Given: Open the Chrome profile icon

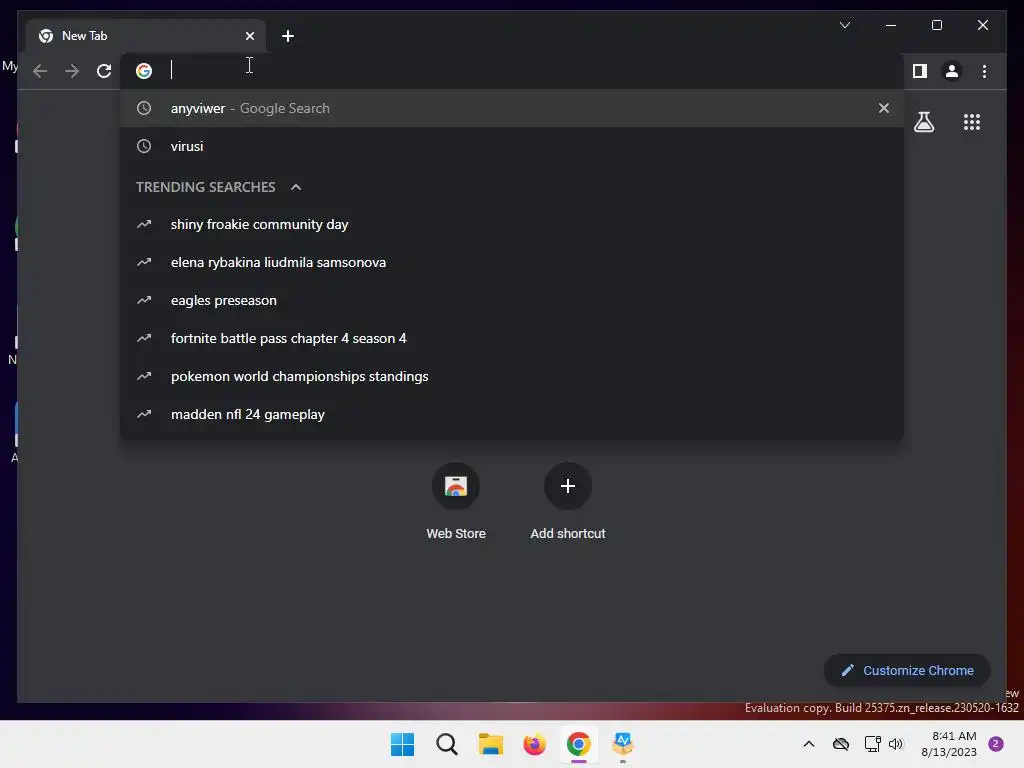Looking at the screenshot, I should 952,71.
